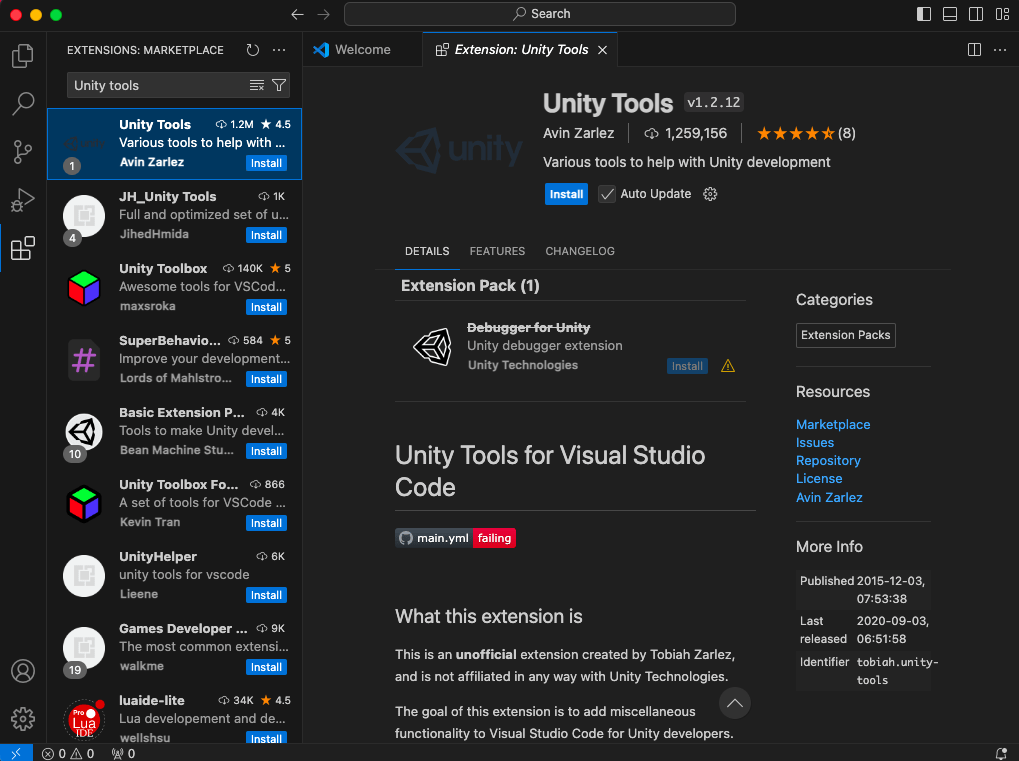Click the ports forwarded status item
The image size is (1019, 761).
point(123,753)
